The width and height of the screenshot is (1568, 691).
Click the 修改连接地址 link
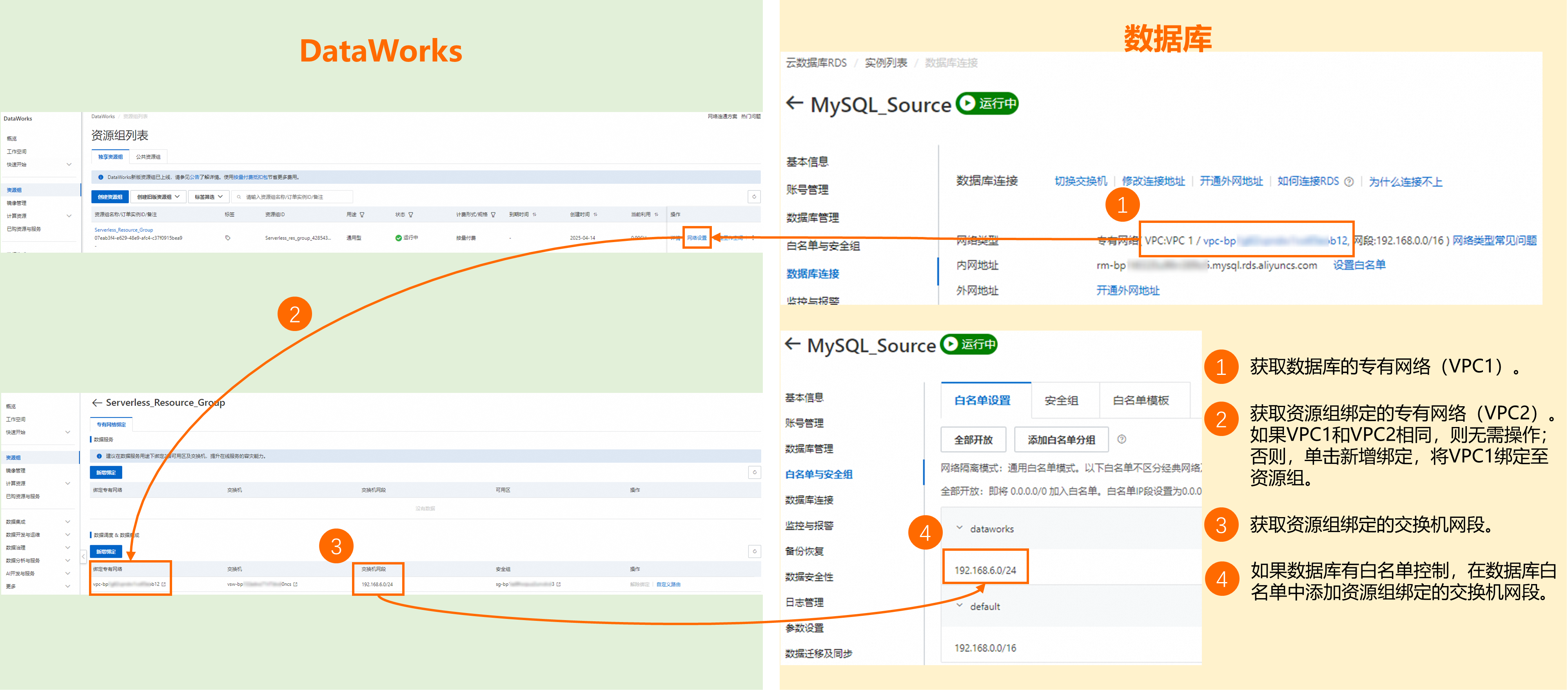[1154, 181]
